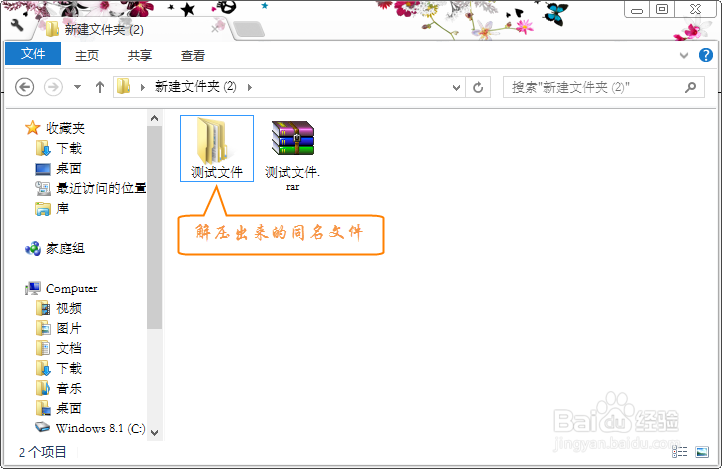Viewport: 722px width, 469px height.
Task: Switch to large icons view
Action: 702,452
